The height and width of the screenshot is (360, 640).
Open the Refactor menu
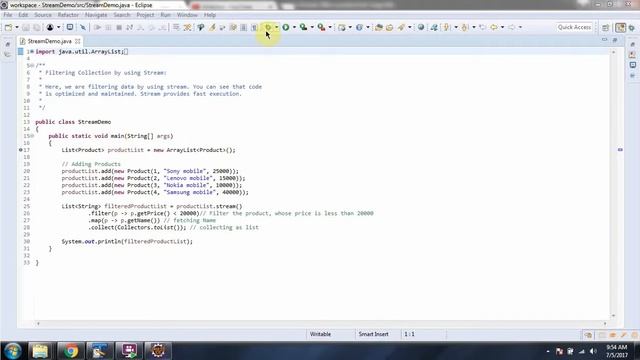pyautogui.click(x=68, y=15)
